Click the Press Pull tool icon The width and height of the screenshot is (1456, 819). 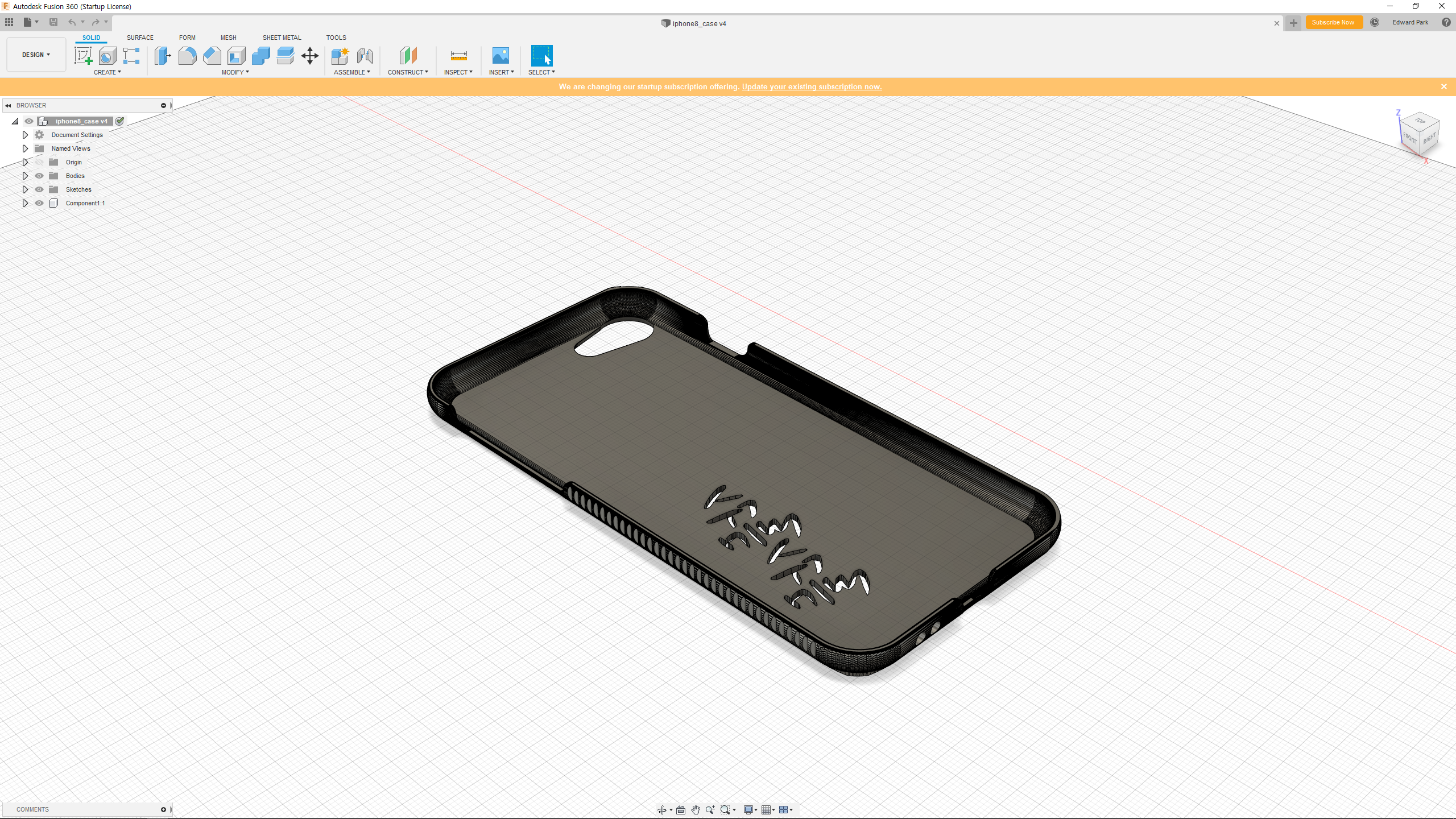[163, 55]
